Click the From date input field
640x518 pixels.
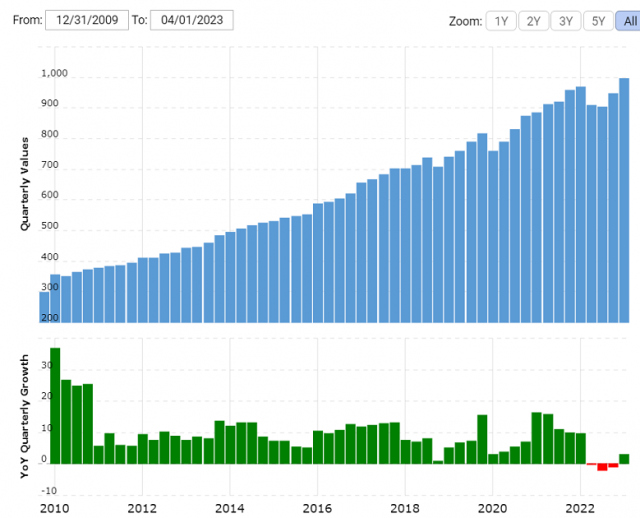87,21
